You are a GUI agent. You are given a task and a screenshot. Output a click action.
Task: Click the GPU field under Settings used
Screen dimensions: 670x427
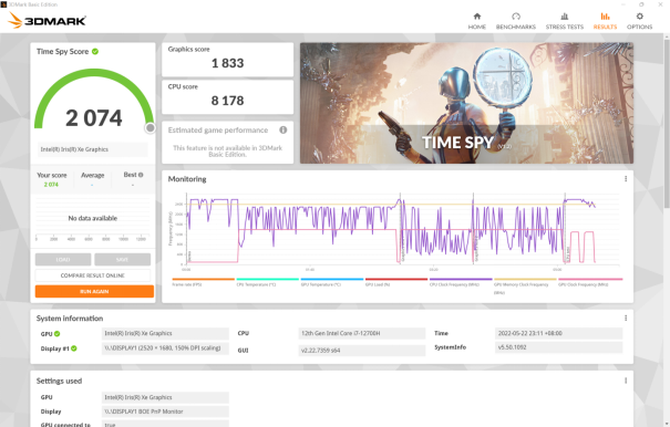(x=165, y=398)
